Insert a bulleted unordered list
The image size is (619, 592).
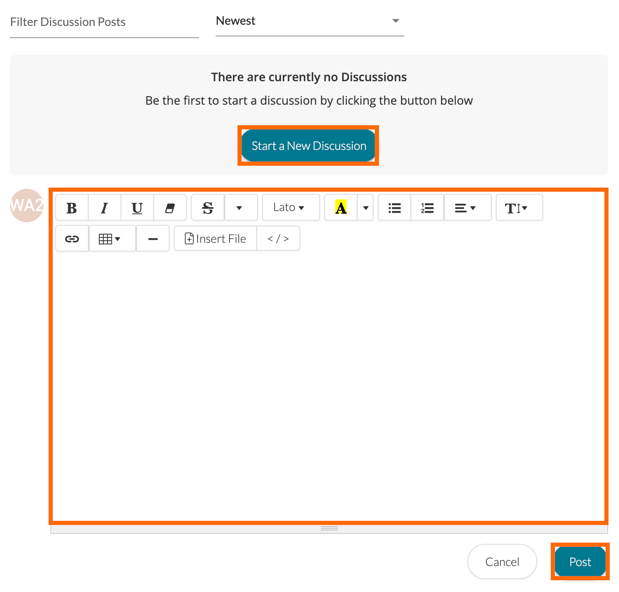395,208
